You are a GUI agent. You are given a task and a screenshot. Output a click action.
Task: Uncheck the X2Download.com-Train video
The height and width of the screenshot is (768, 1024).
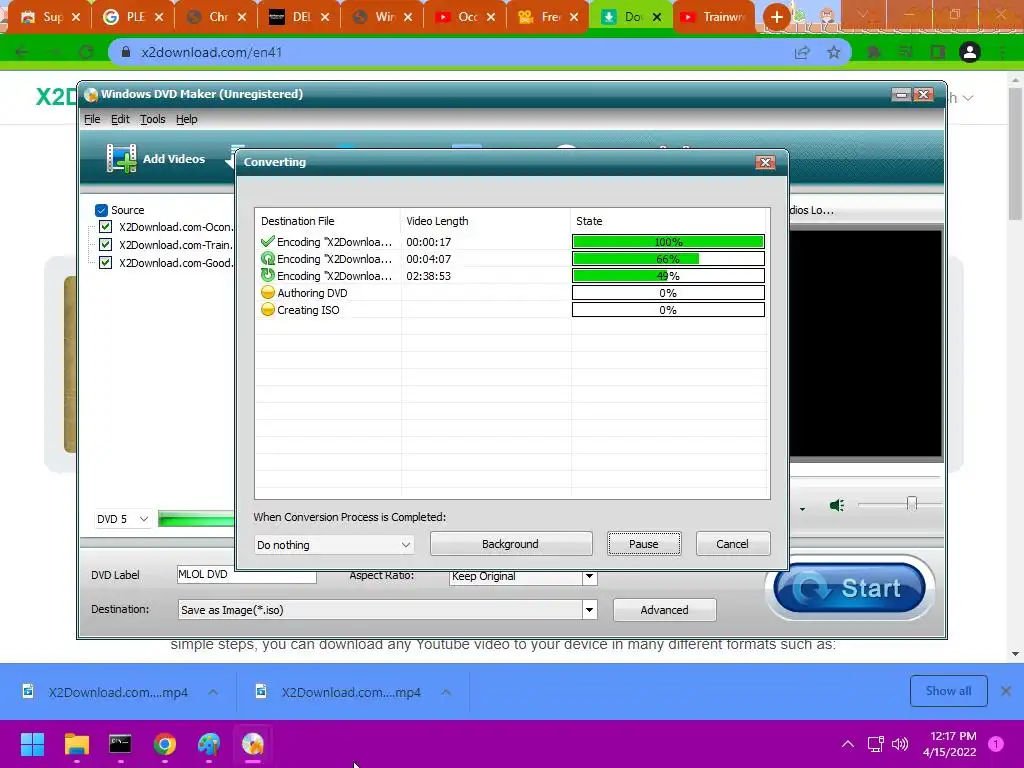pyautogui.click(x=105, y=245)
